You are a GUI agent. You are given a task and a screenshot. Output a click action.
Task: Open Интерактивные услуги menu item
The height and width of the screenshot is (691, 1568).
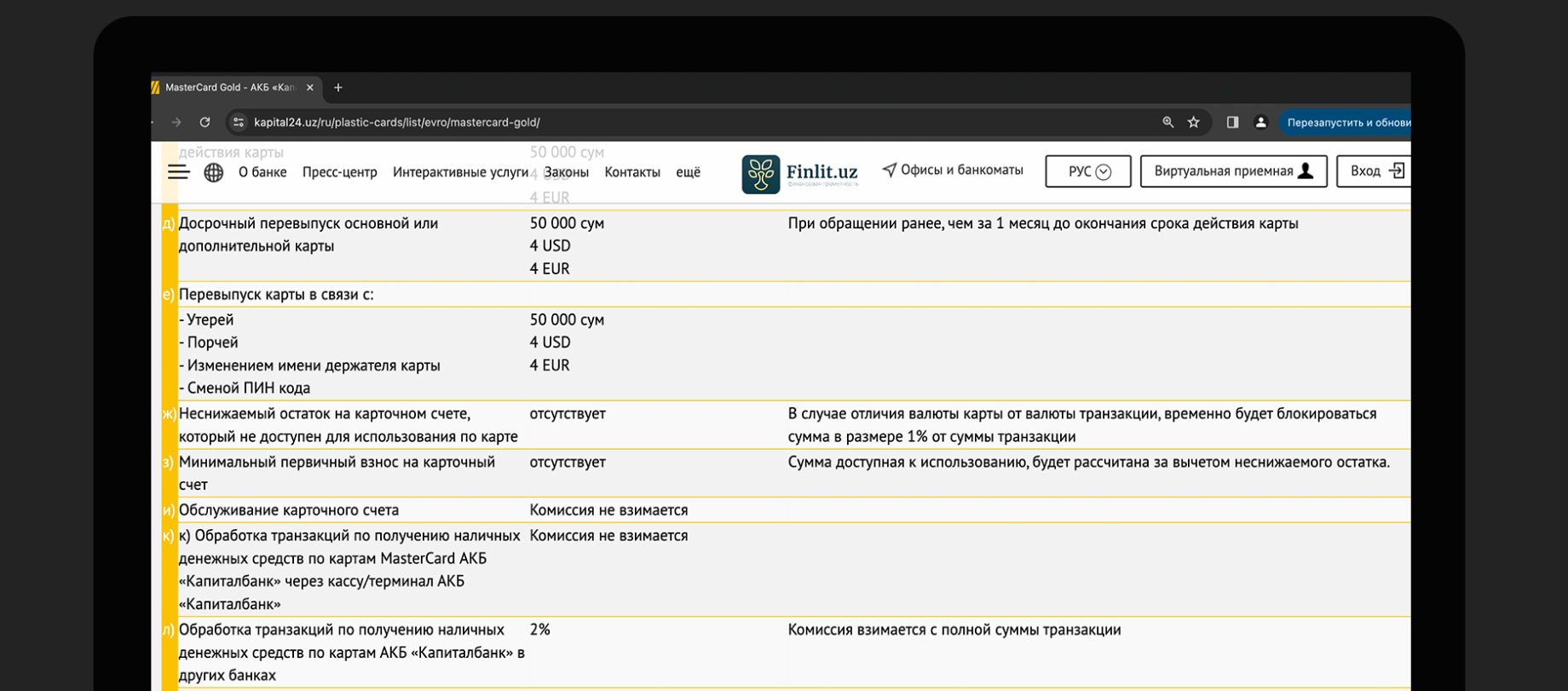click(x=460, y=172)
